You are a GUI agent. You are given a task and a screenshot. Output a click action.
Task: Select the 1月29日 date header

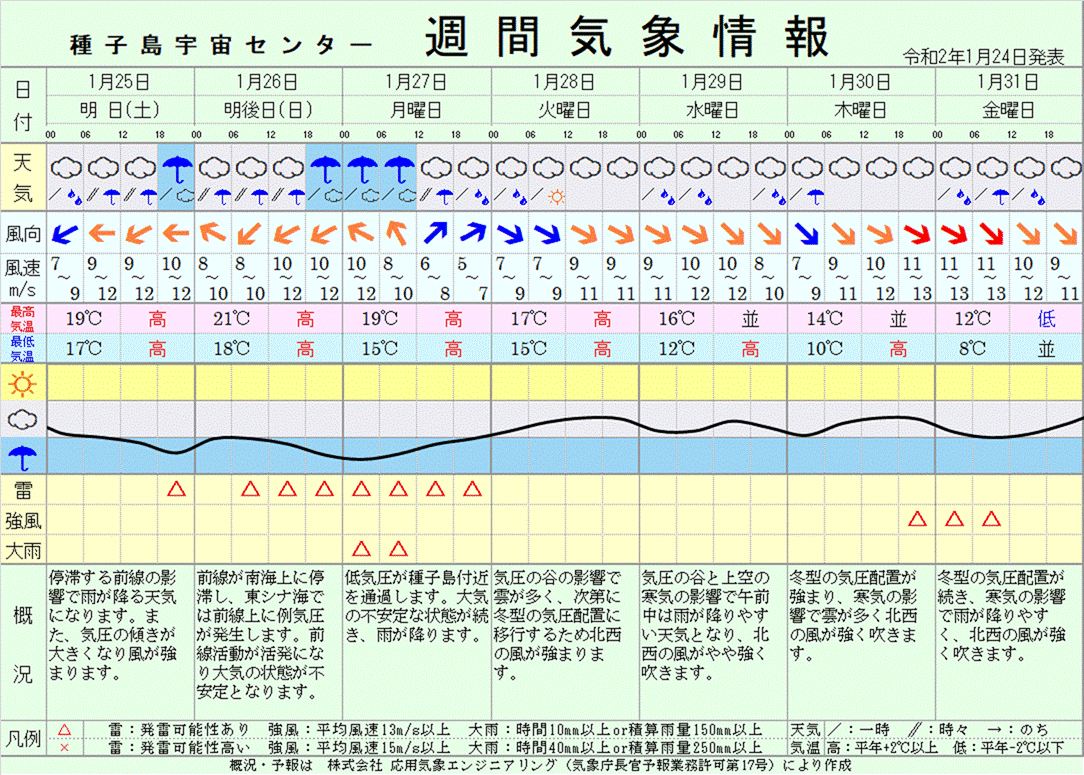tap(712, 81)
